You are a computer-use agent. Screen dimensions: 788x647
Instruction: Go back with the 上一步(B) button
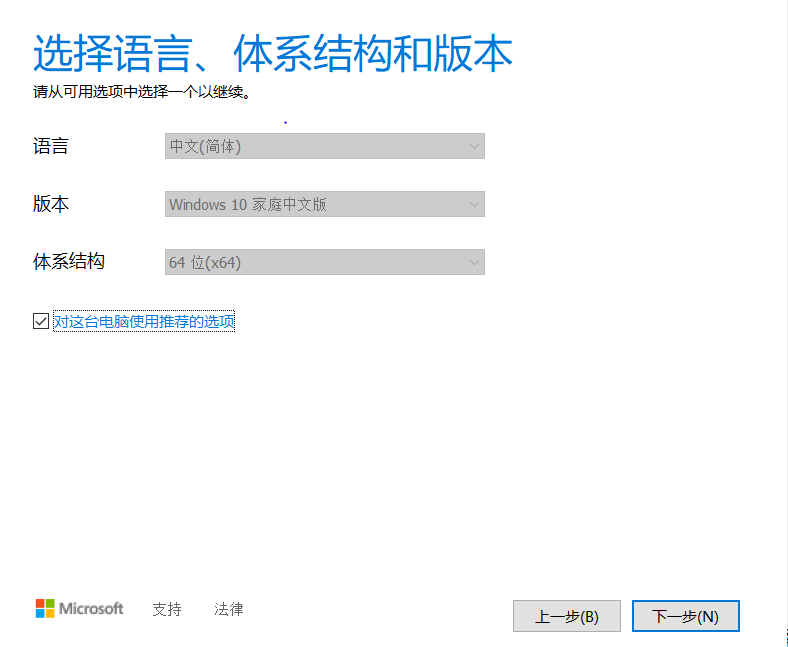(x=566, y=616)
